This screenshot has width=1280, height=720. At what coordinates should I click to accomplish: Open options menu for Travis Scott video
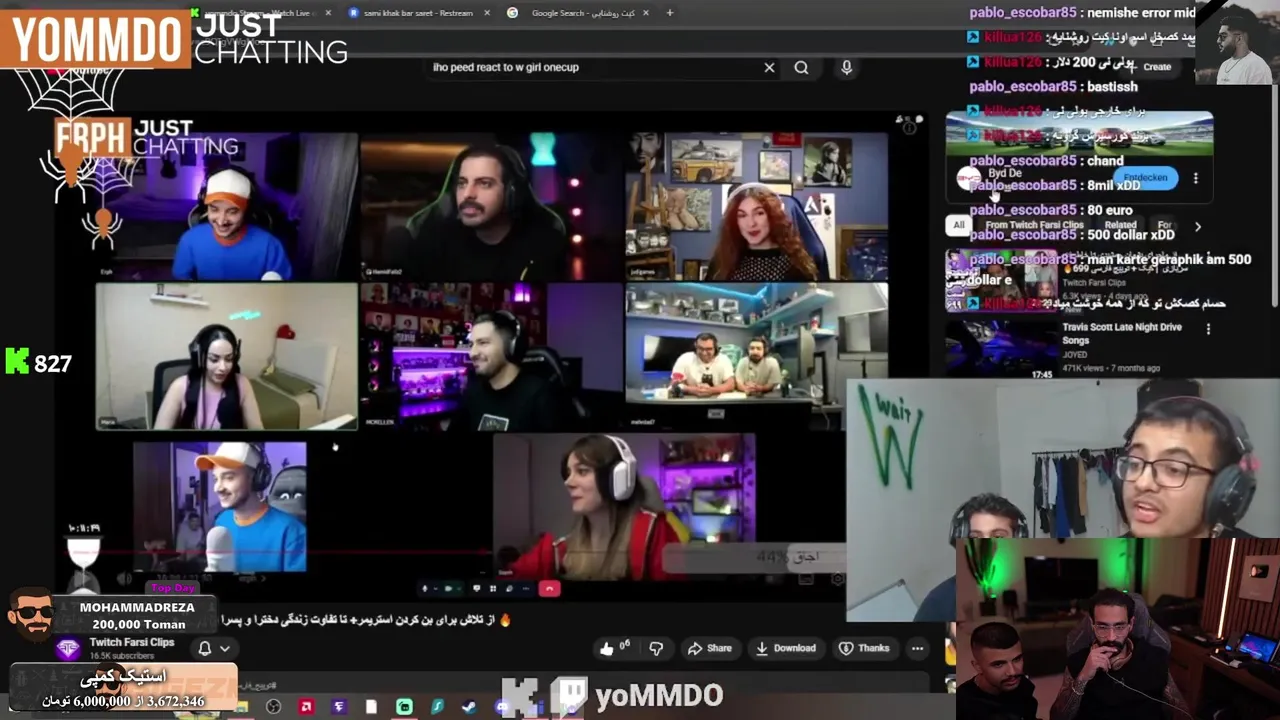[1208, 329]
